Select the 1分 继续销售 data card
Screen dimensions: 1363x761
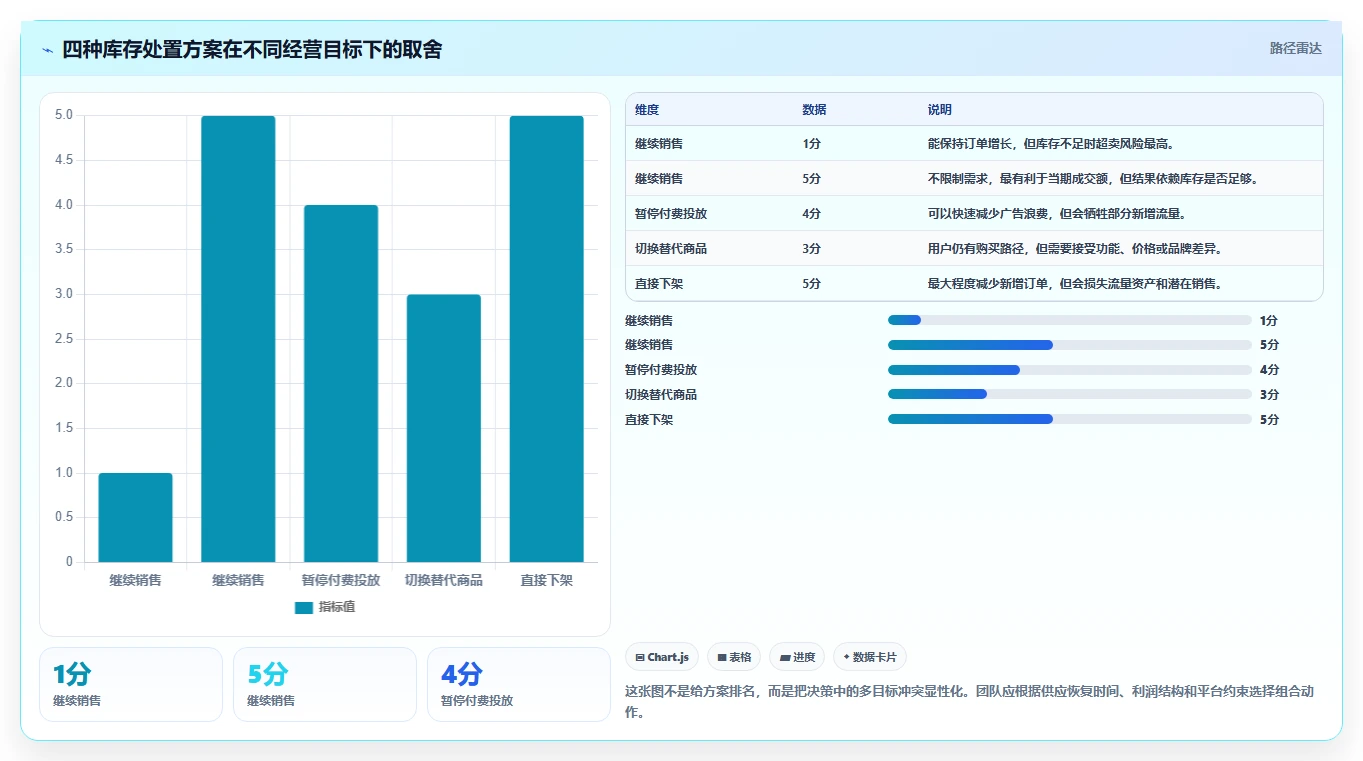coord(131,684)
